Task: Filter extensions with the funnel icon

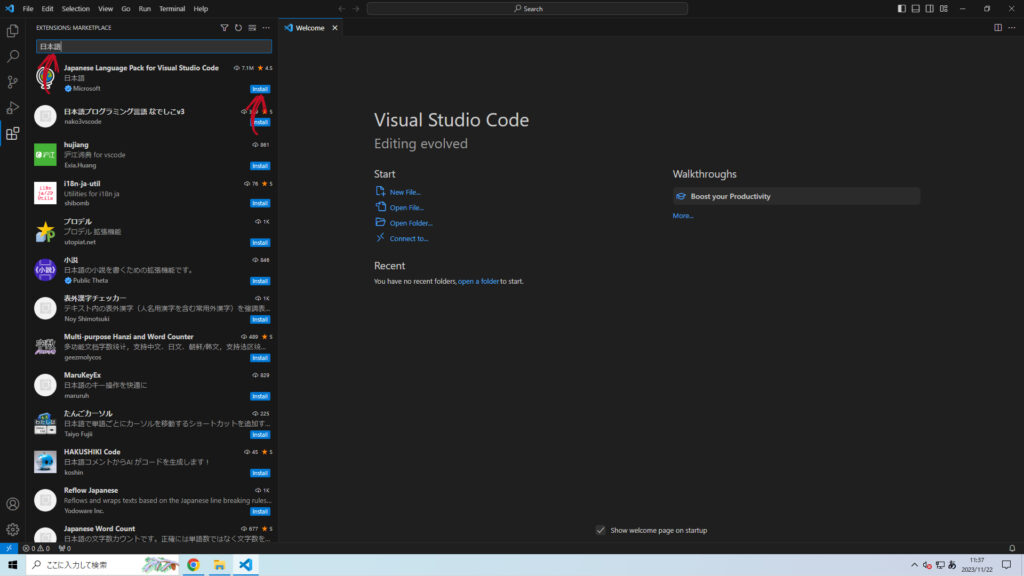Action: 224,28
